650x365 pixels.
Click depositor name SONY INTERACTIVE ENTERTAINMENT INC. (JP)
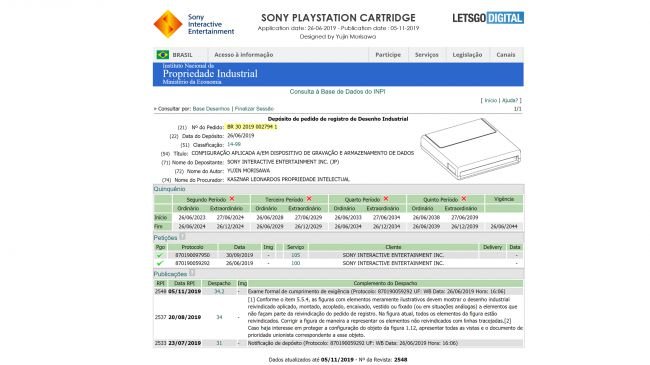(x=283, y=162)
